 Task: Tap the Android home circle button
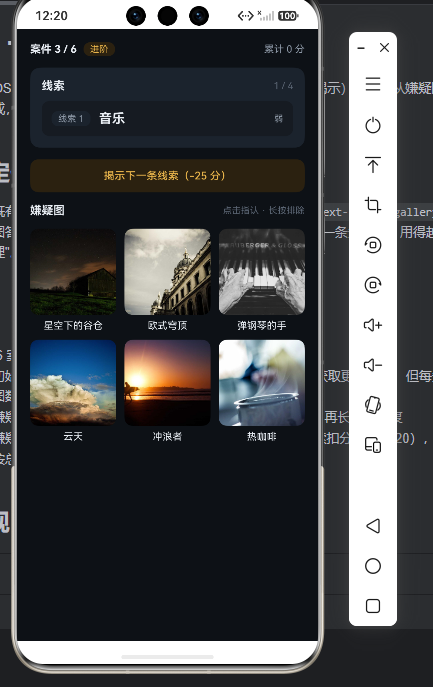(373, 566)
